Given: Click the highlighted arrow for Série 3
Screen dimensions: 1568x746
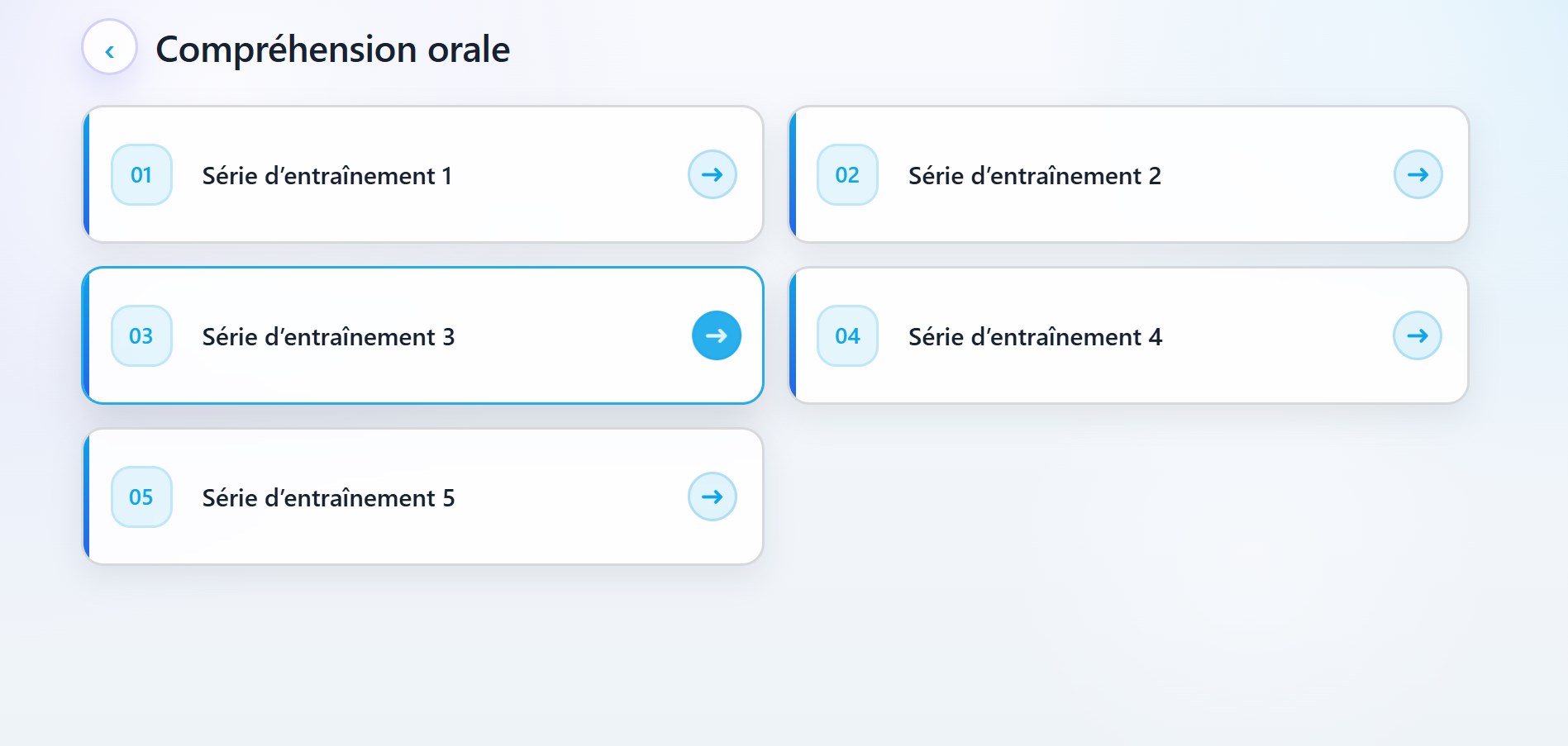Looking at the screenshot, I should 717,335.
